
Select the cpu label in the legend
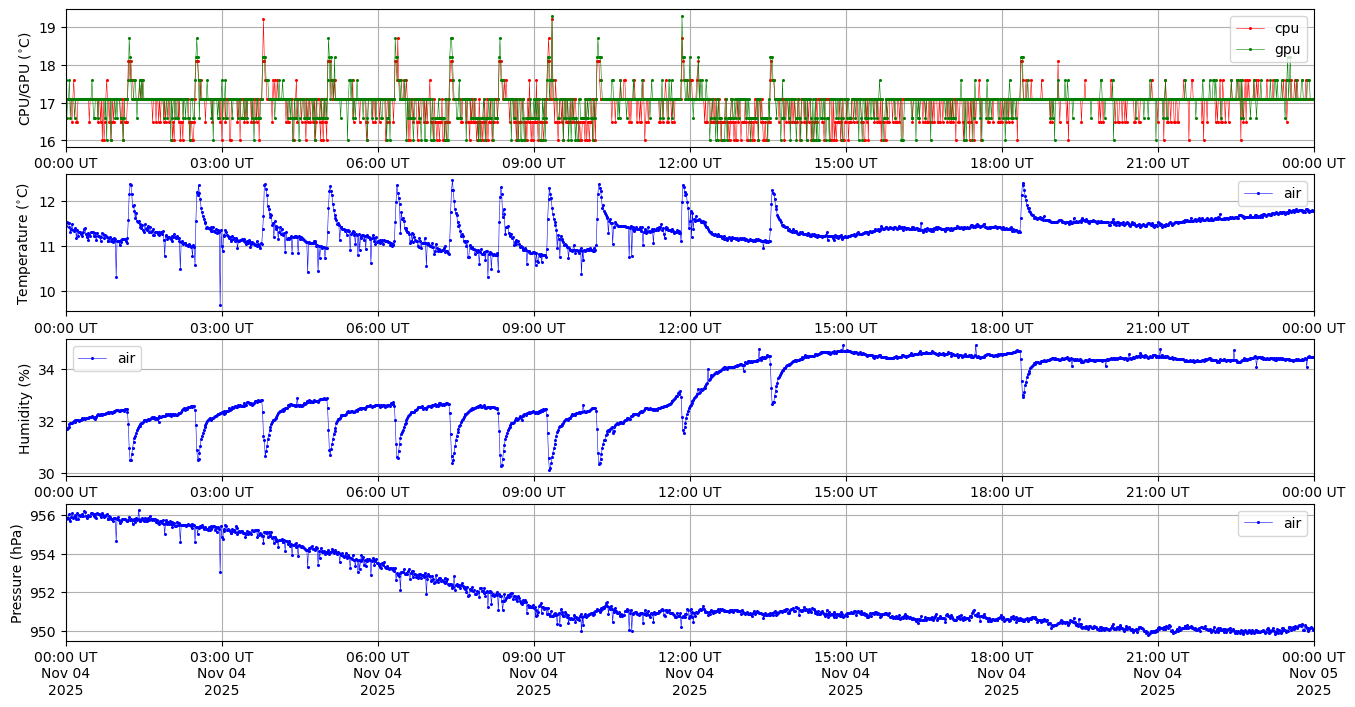tap(1286, 28)
